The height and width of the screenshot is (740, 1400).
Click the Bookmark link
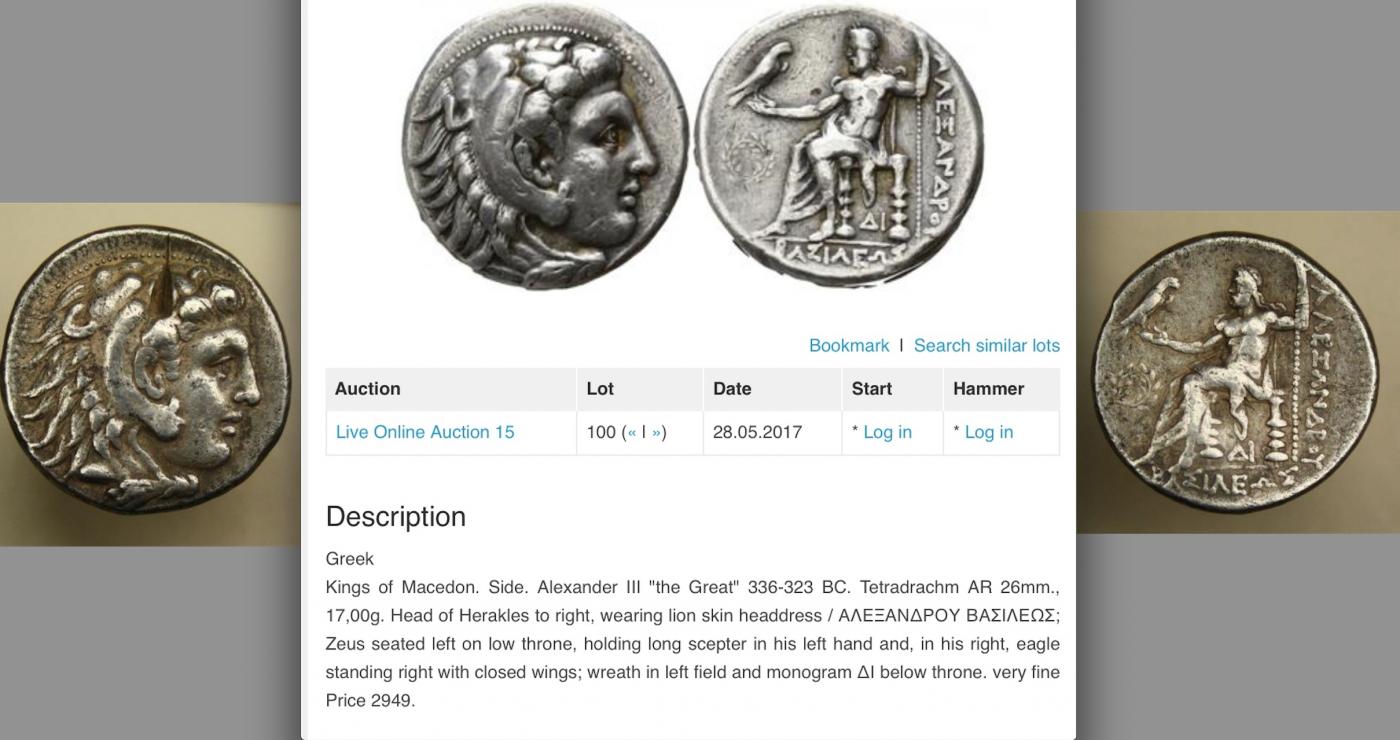[x=849, y=345]
